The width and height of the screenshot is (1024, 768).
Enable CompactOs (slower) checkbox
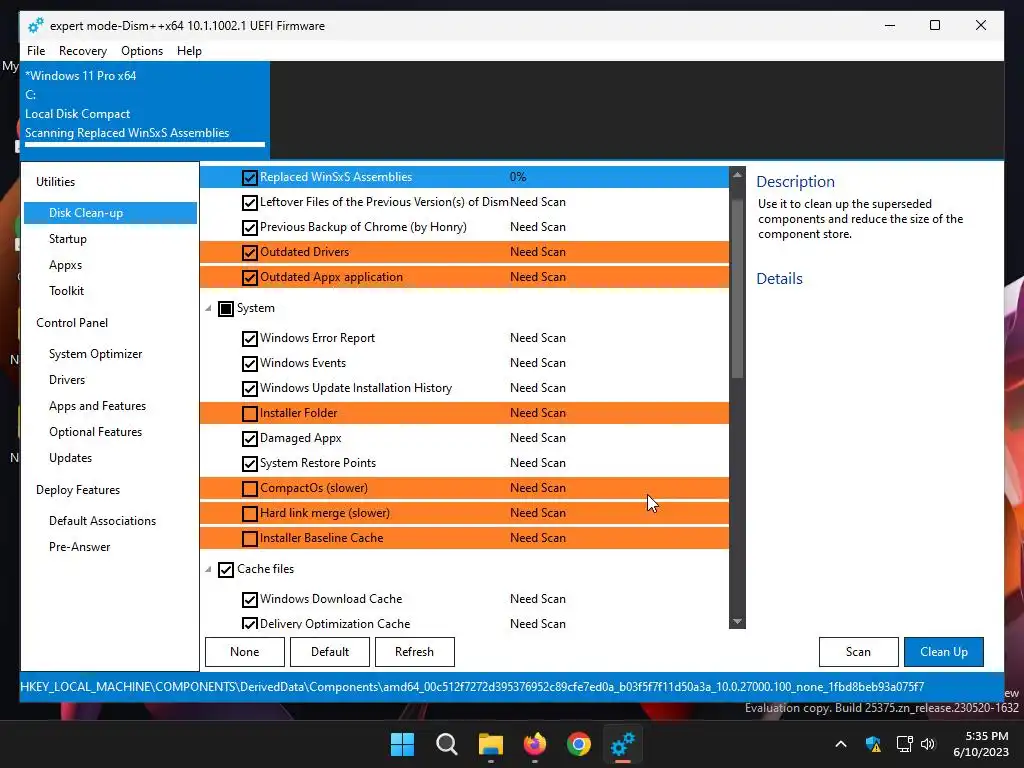[x=249, y=488]
